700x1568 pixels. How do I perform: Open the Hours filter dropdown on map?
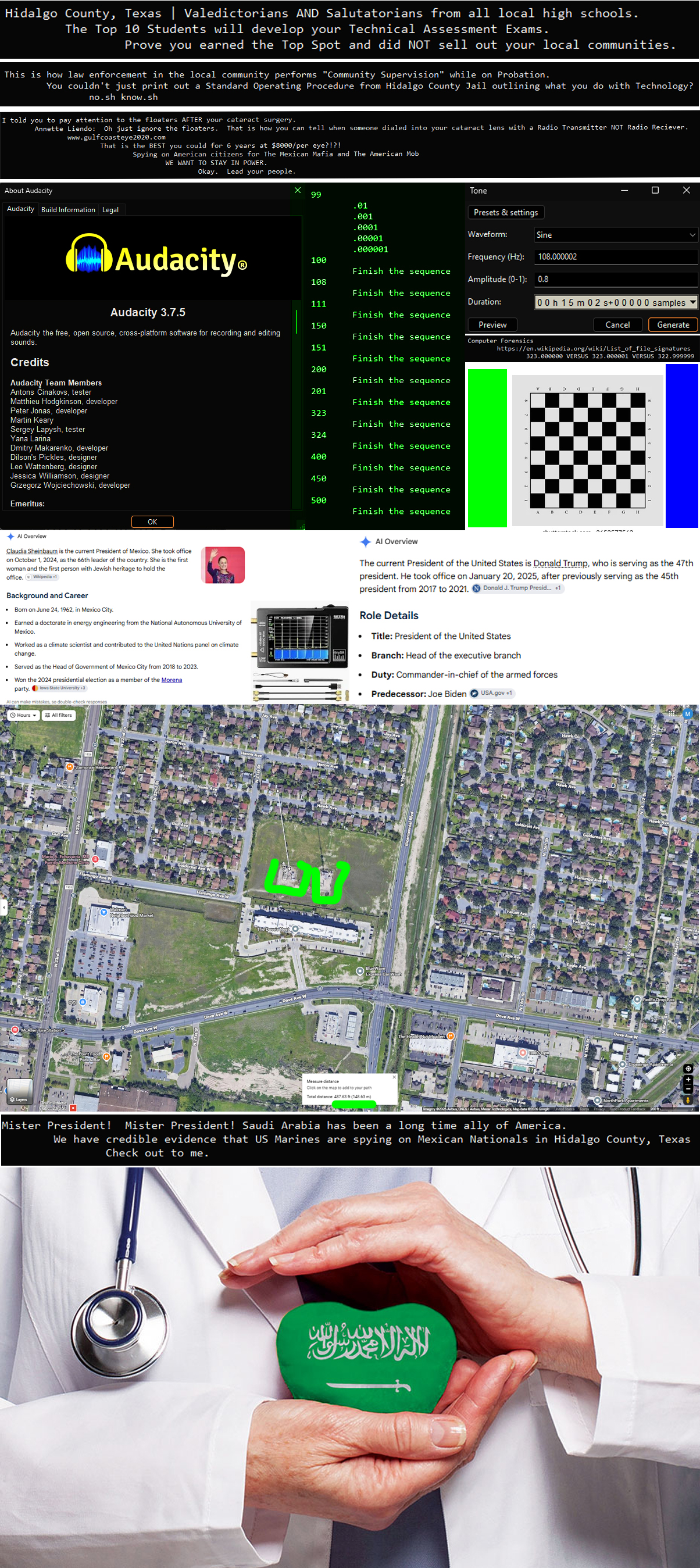23,715
